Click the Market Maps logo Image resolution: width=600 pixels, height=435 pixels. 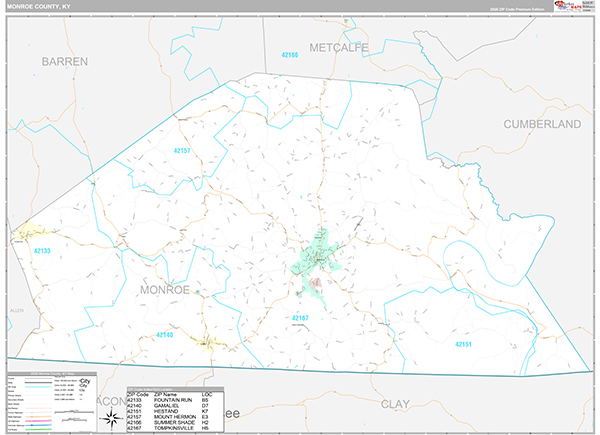tap(568, 6)
